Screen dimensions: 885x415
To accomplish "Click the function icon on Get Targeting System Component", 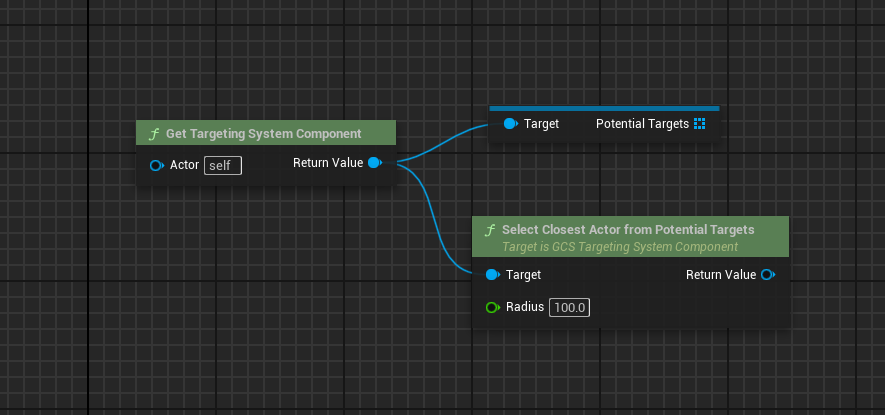I will pos(154,134).
